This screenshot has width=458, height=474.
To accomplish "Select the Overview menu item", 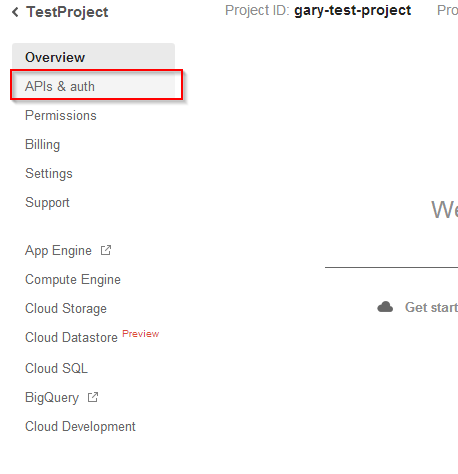I will pos(93,57).
